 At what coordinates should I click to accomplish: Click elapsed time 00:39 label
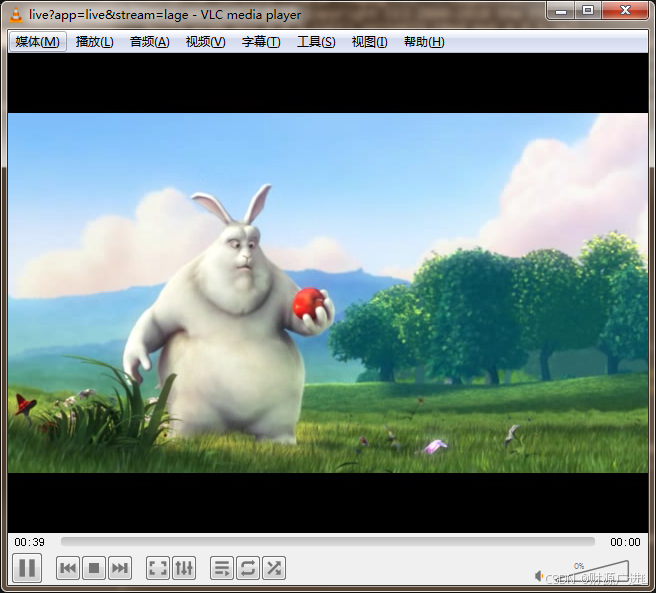[x=29, y=542]
